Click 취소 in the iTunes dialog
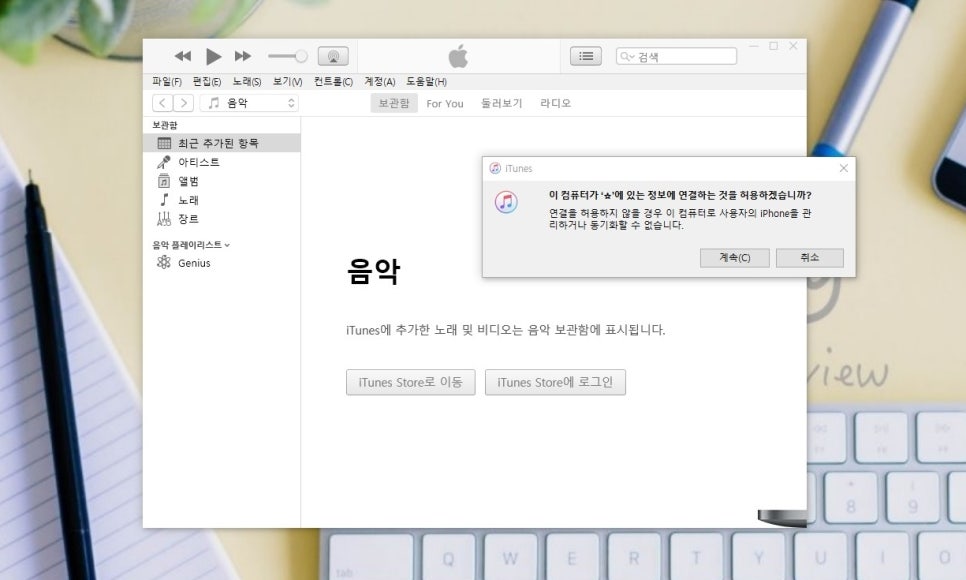The height and width of the screenshot is (580, 966). click(x=810, y=258)
